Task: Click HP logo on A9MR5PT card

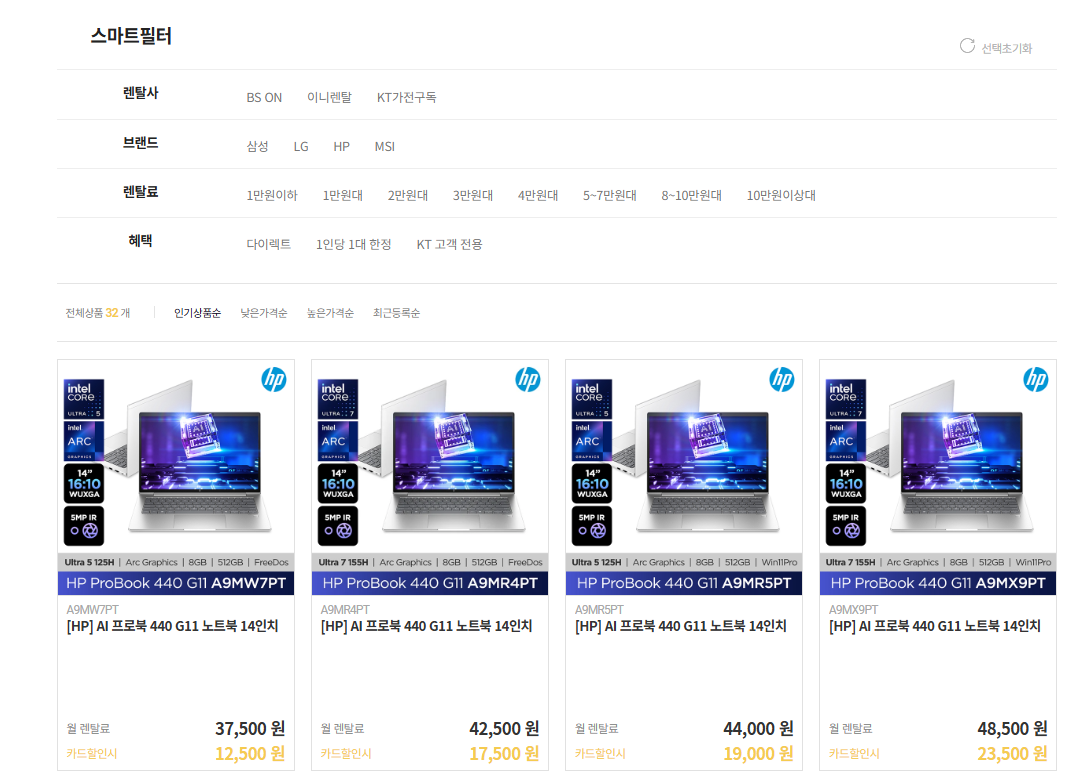Action: (782, 379)
